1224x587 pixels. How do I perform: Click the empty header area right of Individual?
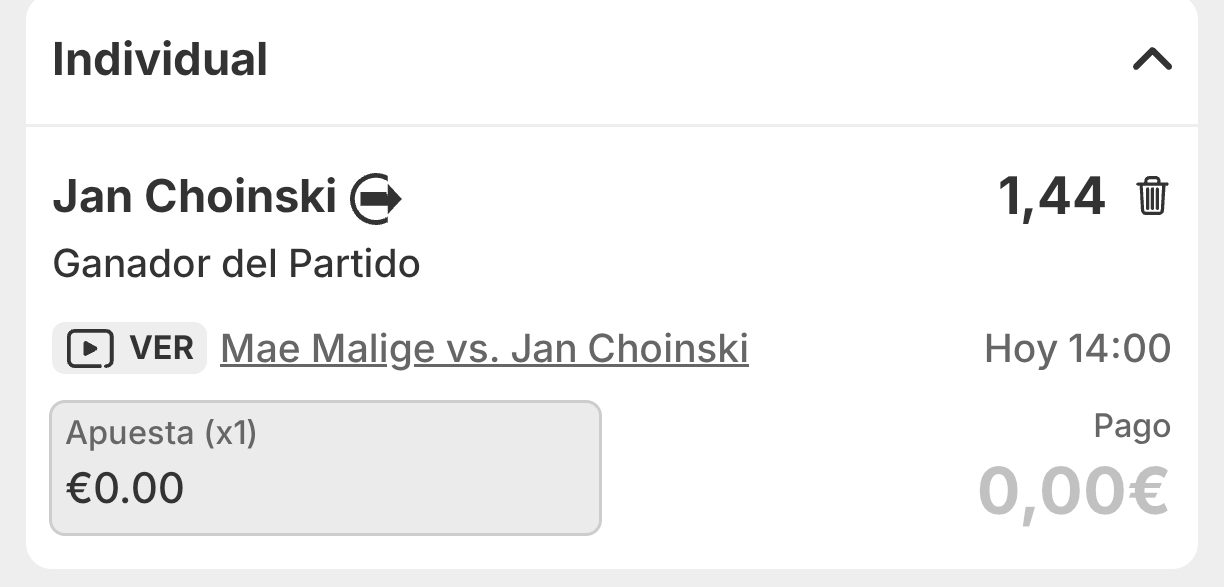click(700, 60)
